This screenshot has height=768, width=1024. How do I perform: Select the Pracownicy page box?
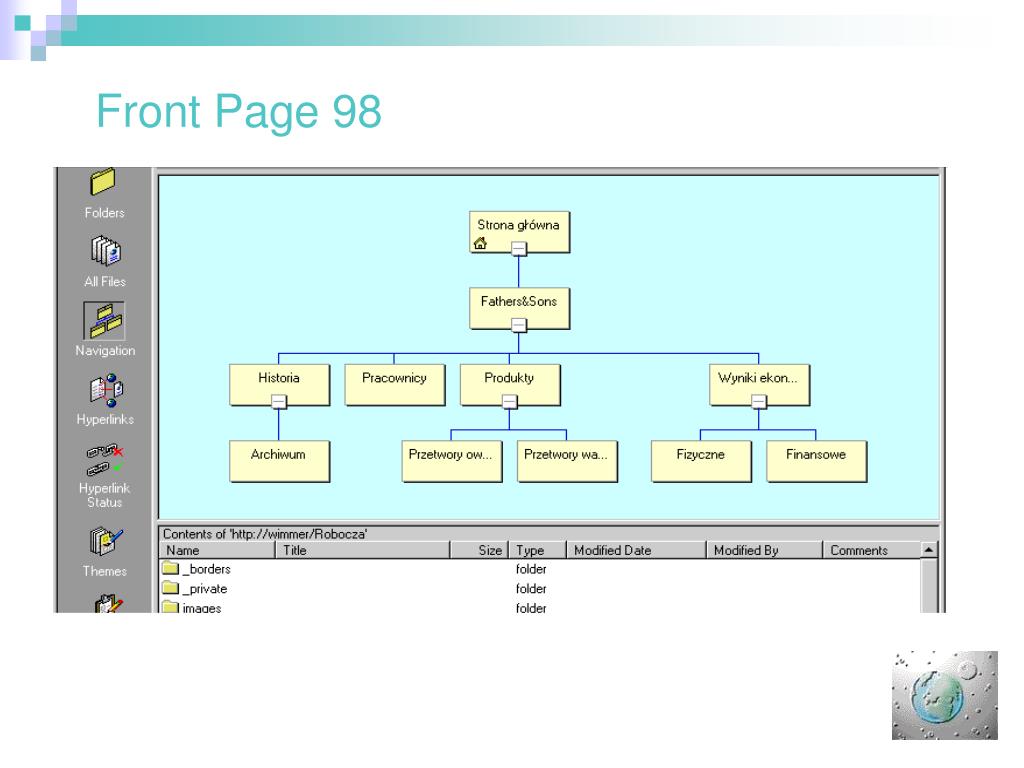pyautogui.click(x=394, y=385)
